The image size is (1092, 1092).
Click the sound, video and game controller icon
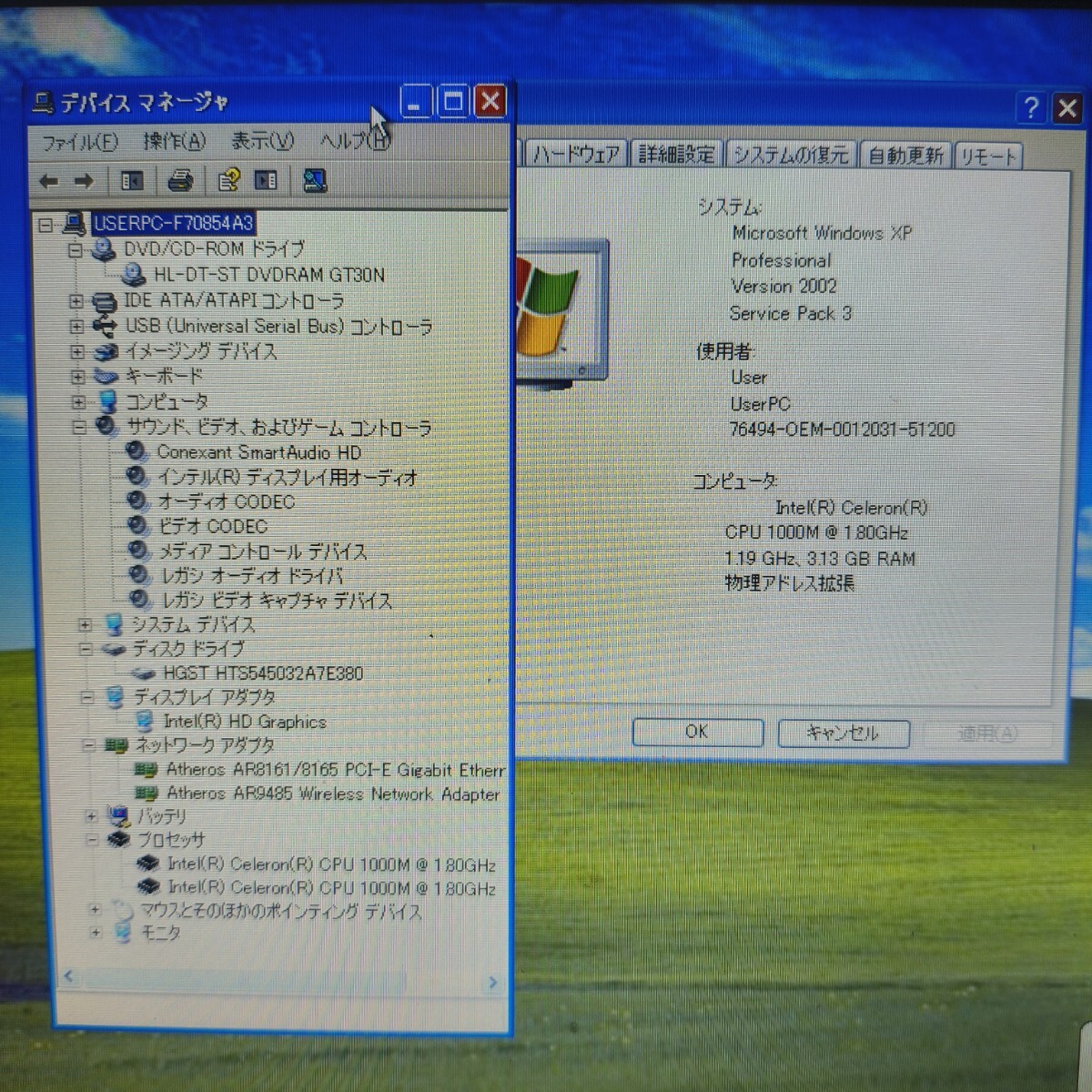pyautogui.click(x=107, y=426)
